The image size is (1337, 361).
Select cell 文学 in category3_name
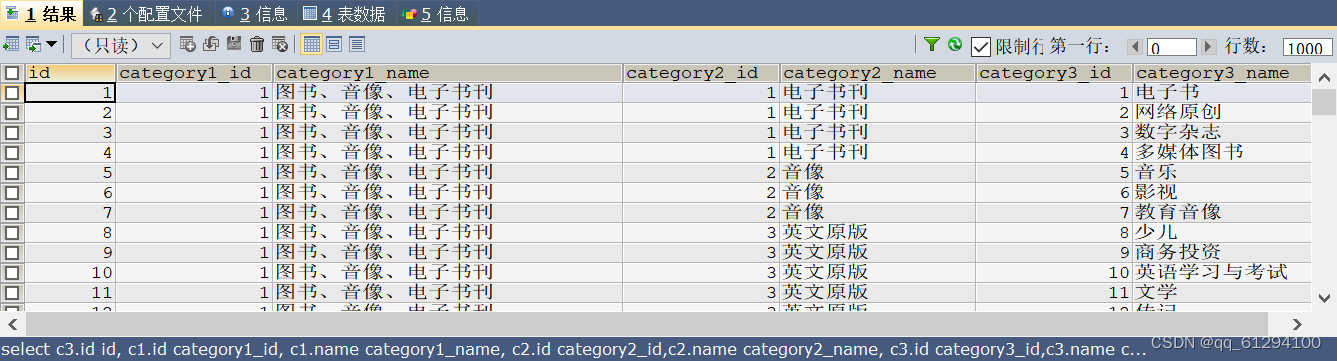pos(1221,292)
